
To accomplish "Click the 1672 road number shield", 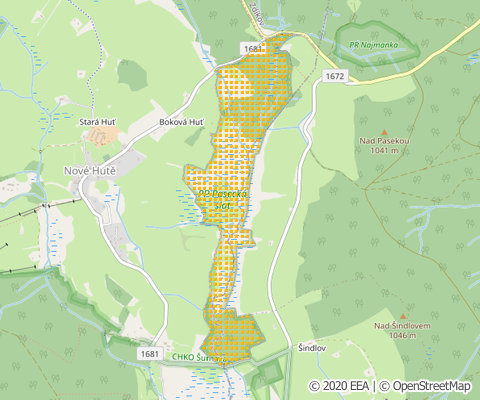I will tap(335, 76).
